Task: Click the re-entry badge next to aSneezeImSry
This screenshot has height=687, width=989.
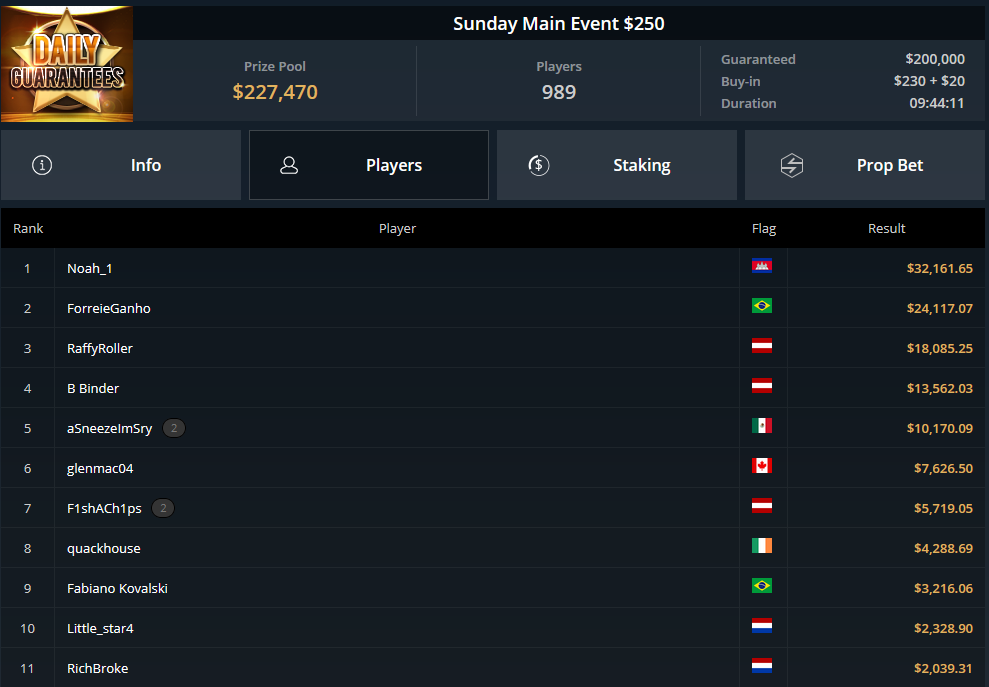Action: (174, 428)
